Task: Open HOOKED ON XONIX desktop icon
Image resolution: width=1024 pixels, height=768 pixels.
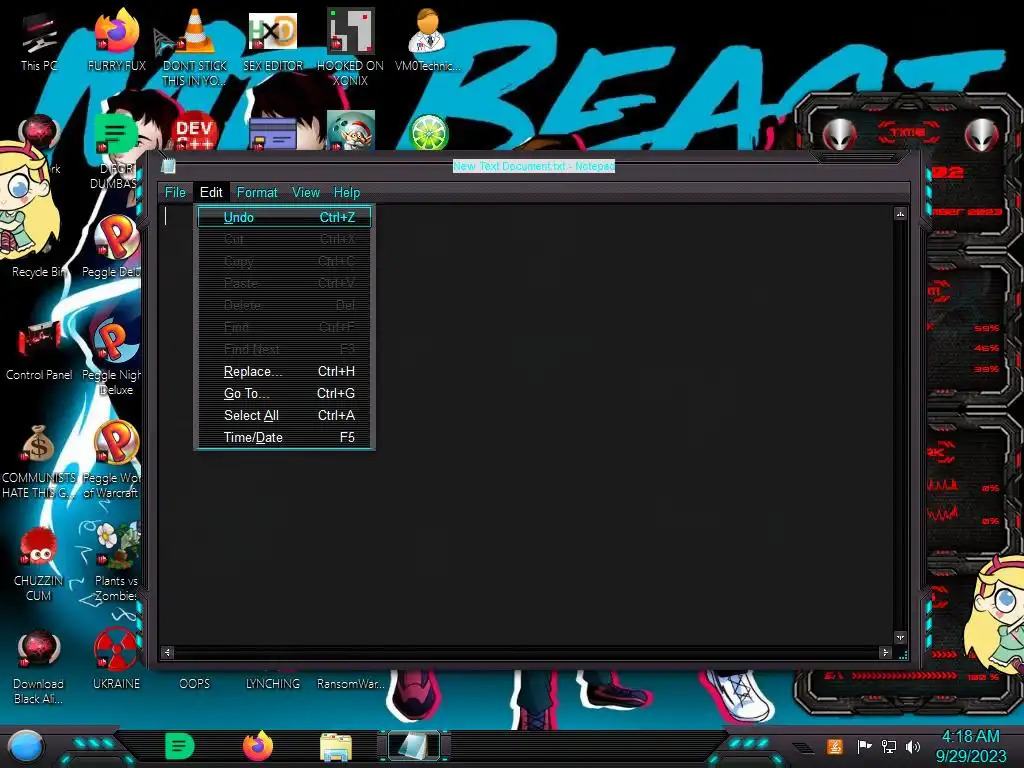Action: pos(350,46)
